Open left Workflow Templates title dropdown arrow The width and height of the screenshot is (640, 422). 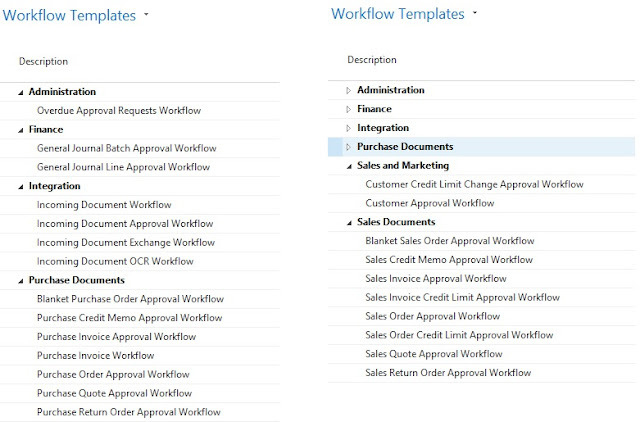(x=146, y=15)
